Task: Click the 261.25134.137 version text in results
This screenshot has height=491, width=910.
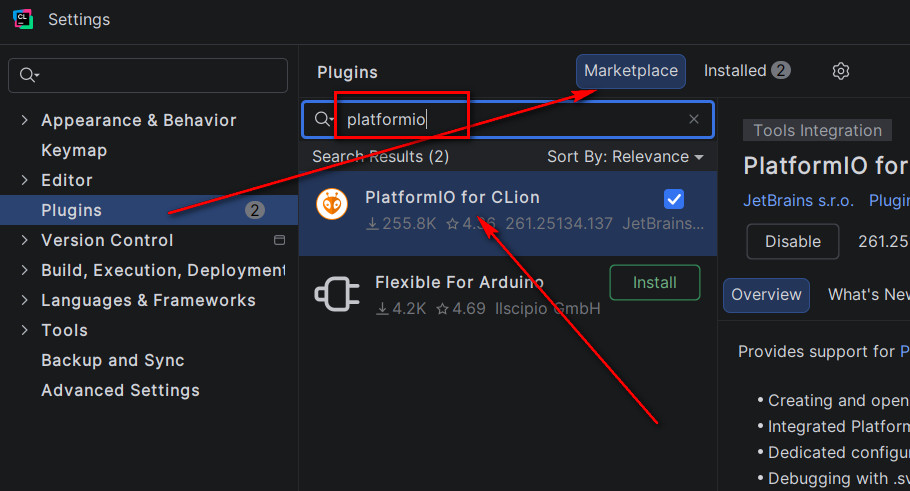Action: tap(559, 223)
